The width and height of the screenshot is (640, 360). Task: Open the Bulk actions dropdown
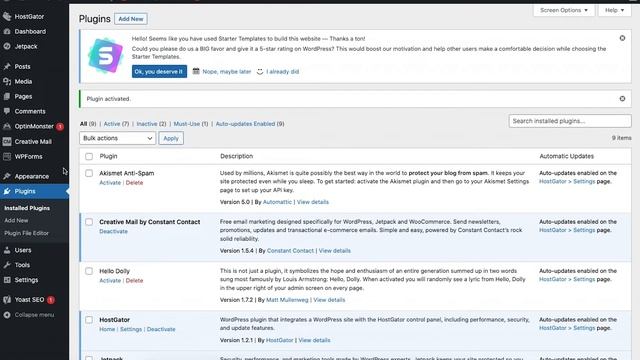coord(118,138)
